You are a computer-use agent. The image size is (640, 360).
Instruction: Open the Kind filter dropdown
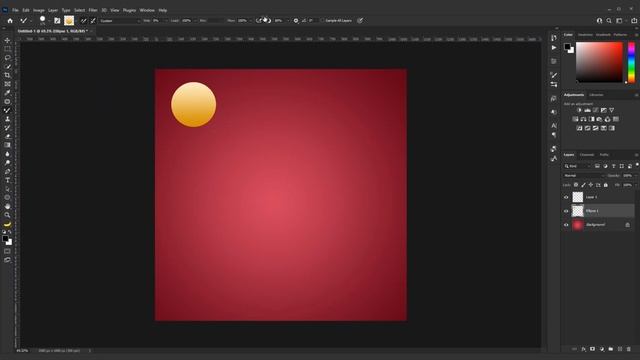[577, 166]
